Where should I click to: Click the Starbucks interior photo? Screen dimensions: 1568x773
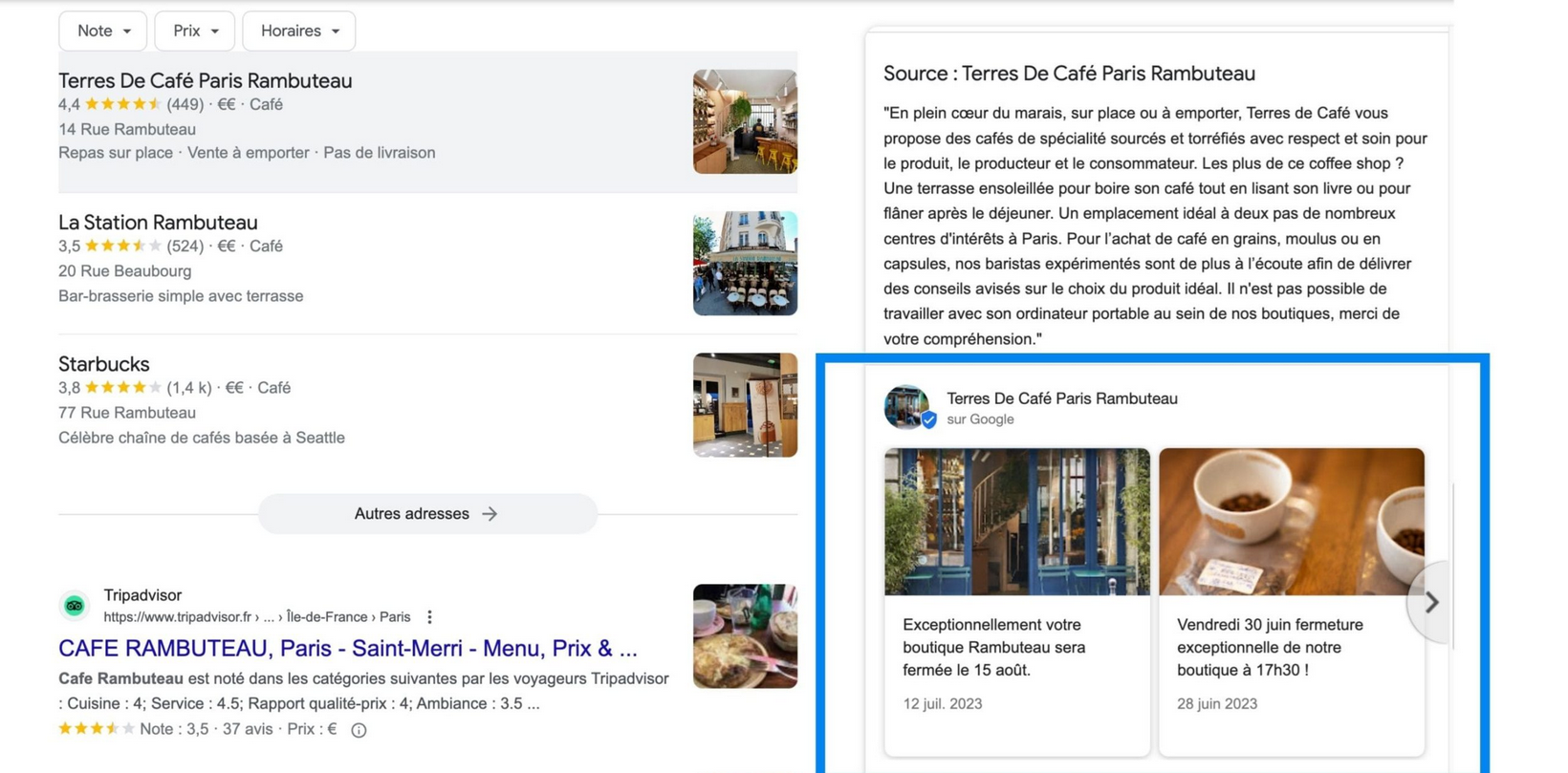coord(745,404)
